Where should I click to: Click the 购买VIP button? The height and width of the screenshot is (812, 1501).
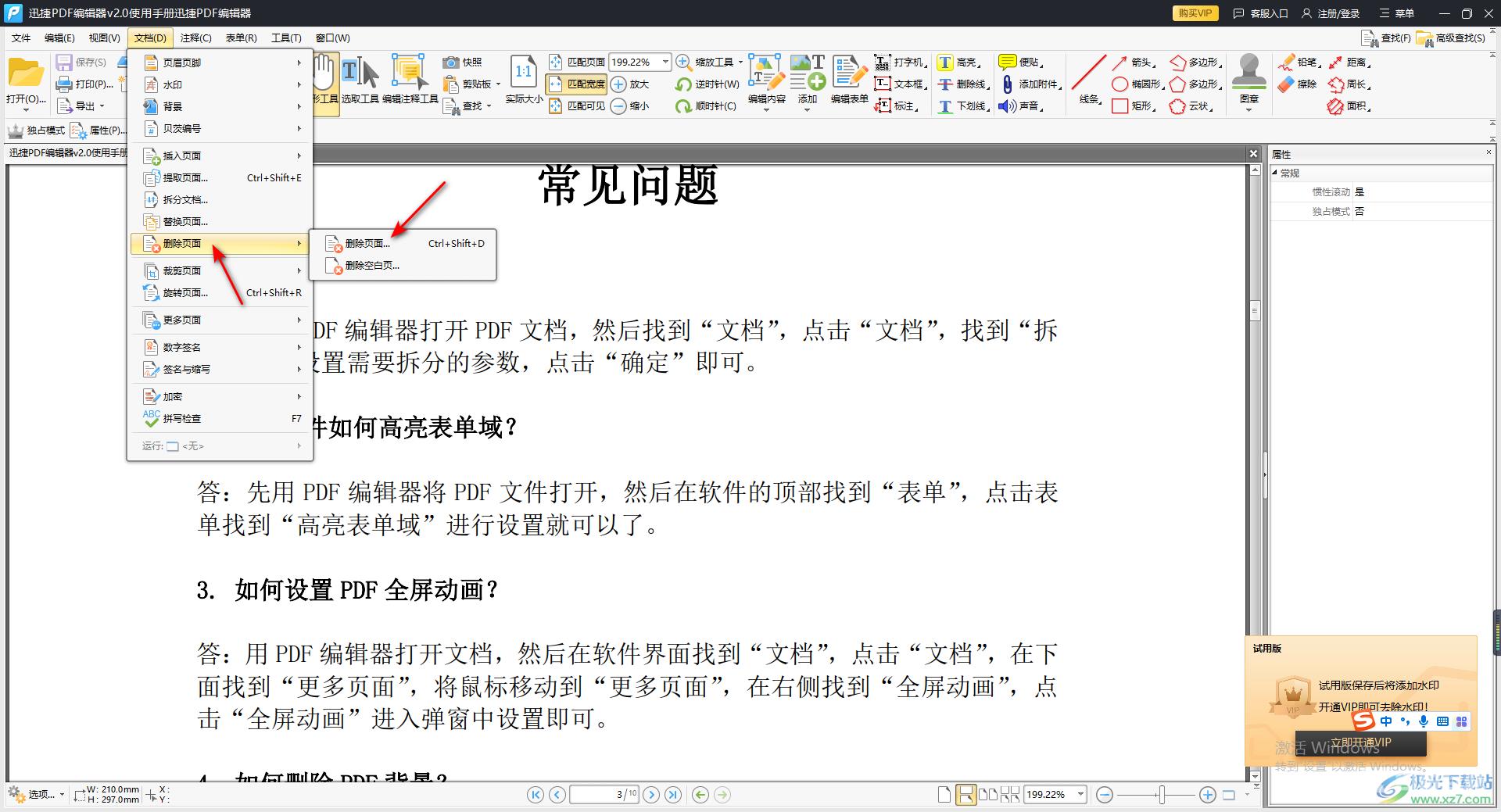click(x=1195, y=13)
